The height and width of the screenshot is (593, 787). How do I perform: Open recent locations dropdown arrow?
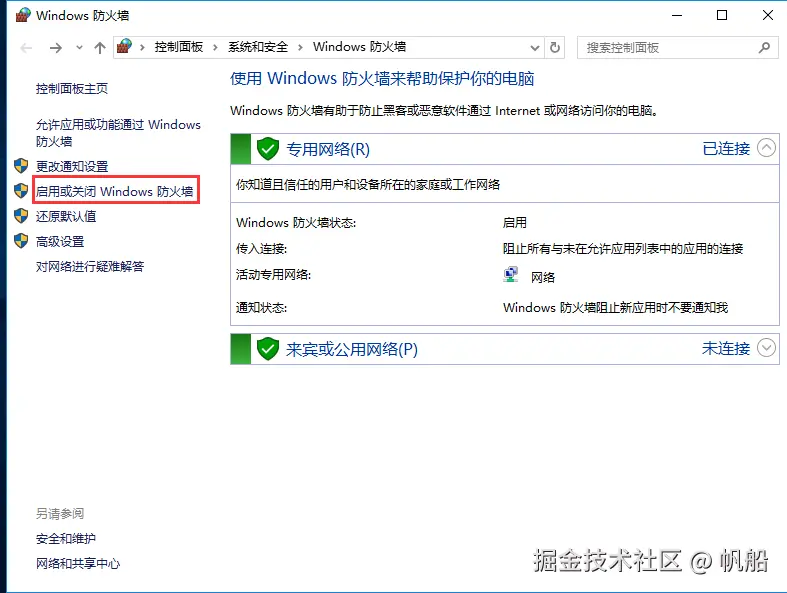point(79,48)
